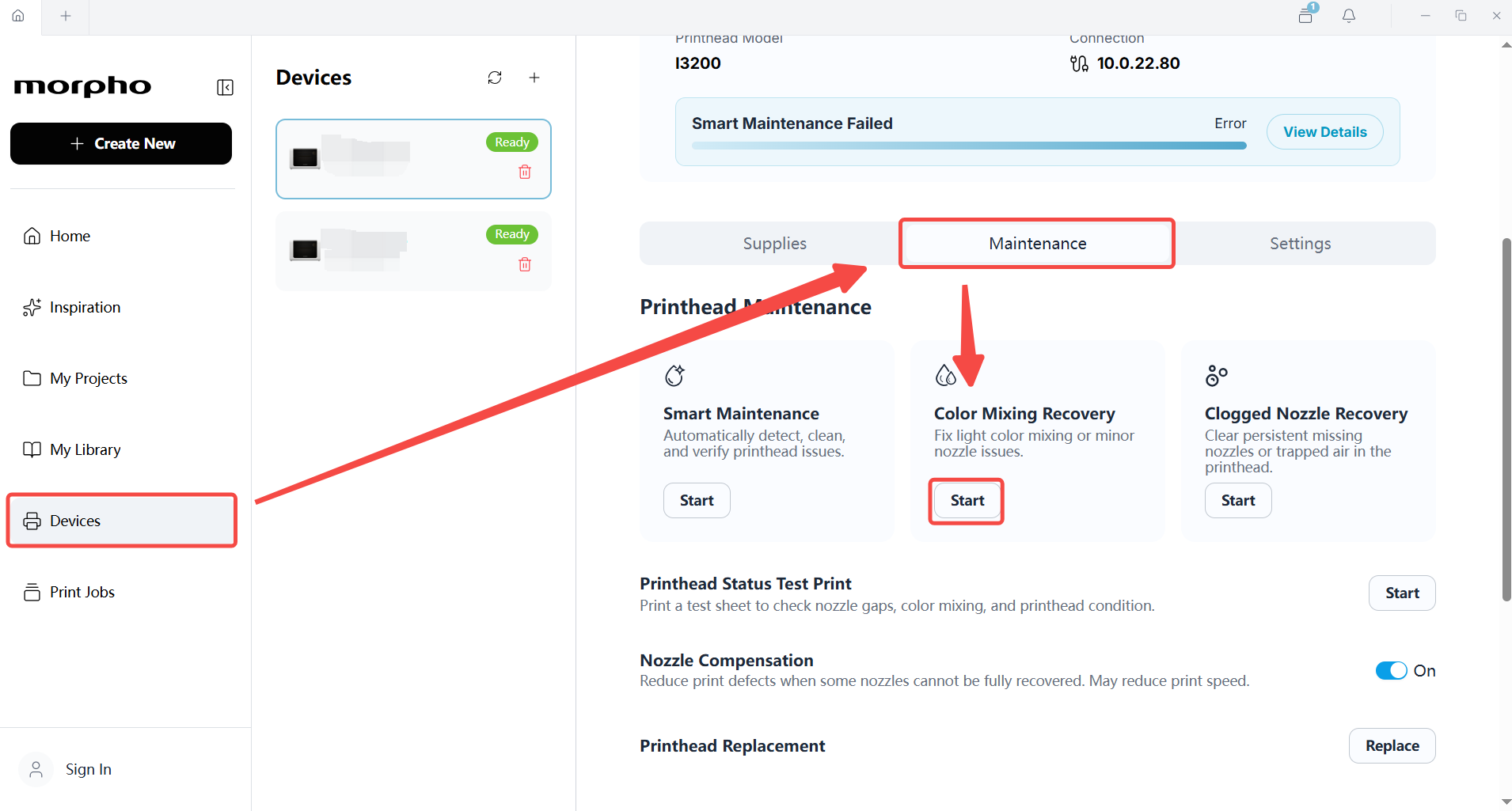This screenshot has width=1512, height=811.
Task: Switch to the Maintenance tab
Action: 1037,244
